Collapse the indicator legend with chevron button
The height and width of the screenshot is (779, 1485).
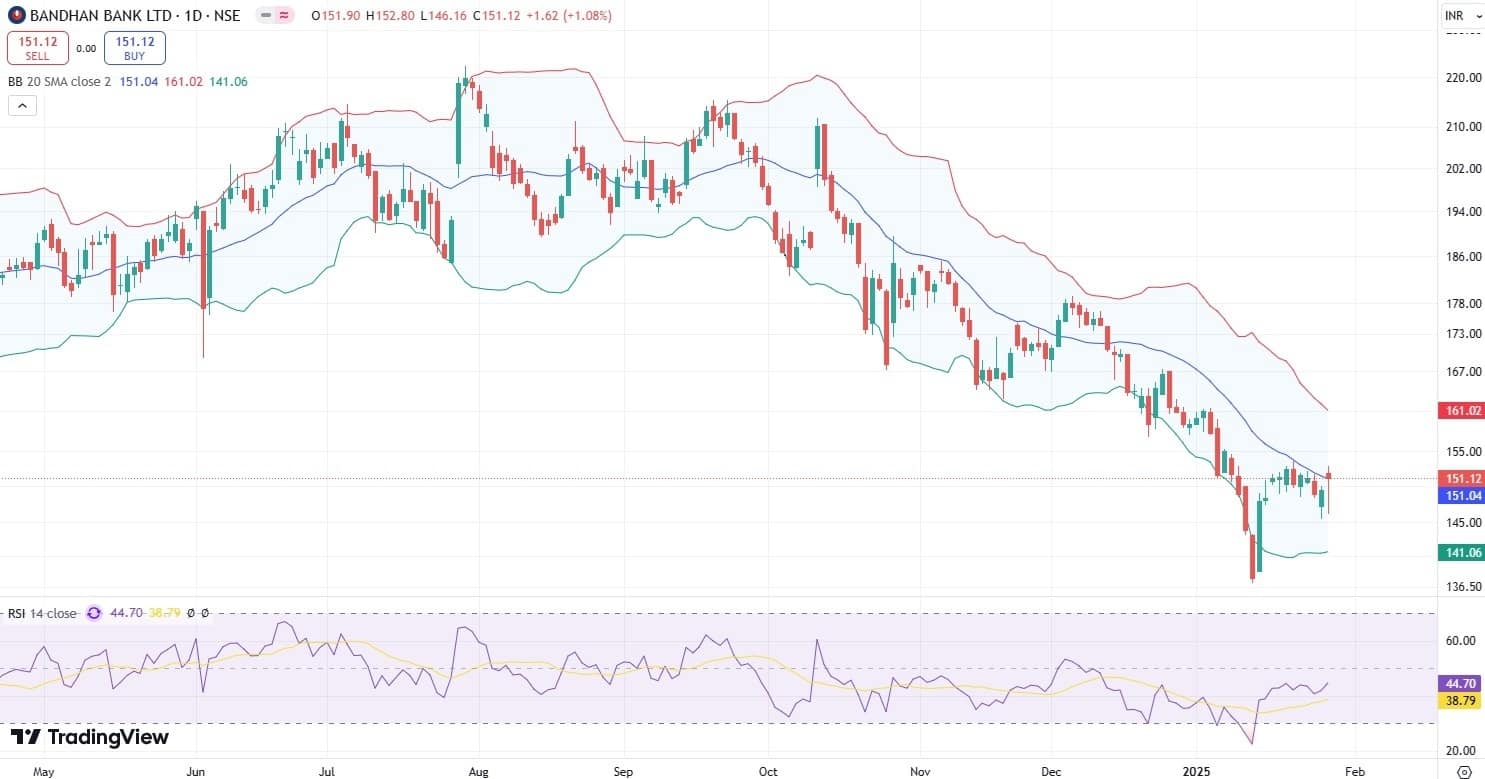click(22, 105)
